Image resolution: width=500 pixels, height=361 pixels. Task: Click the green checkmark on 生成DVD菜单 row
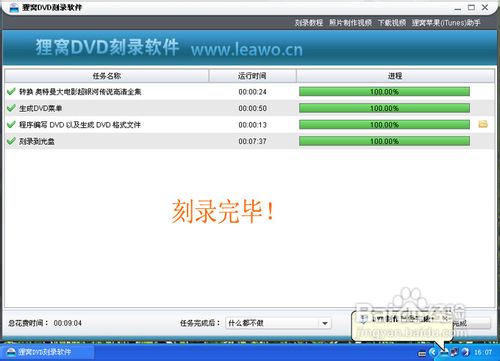11,108
